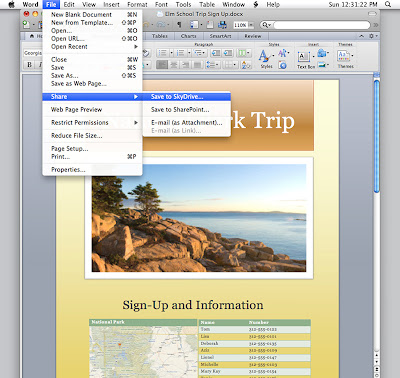Choose Save to SharePoint...
Viewport: 400px width, 378px height.
point(186,109)
